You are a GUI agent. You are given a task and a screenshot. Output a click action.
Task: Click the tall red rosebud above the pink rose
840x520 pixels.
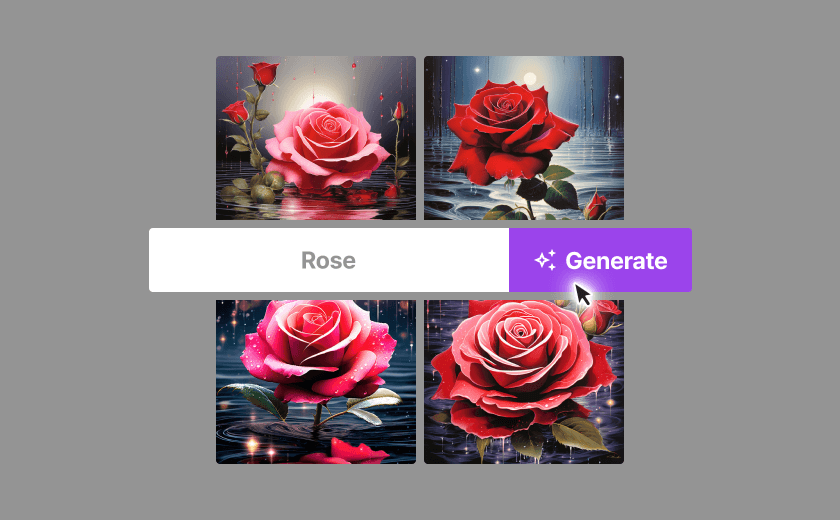[264, 73]
